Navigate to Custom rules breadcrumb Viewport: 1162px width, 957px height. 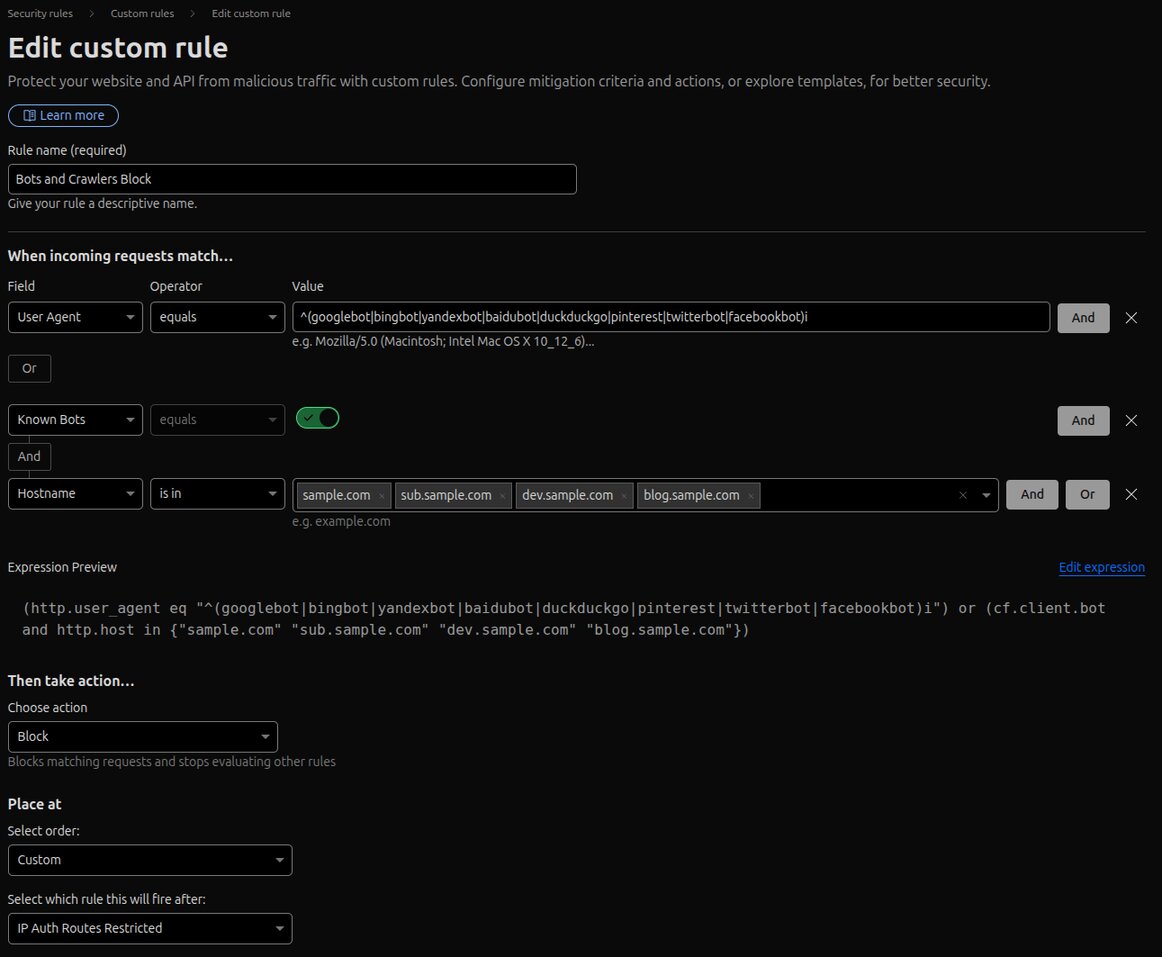[x=142, y=13]
